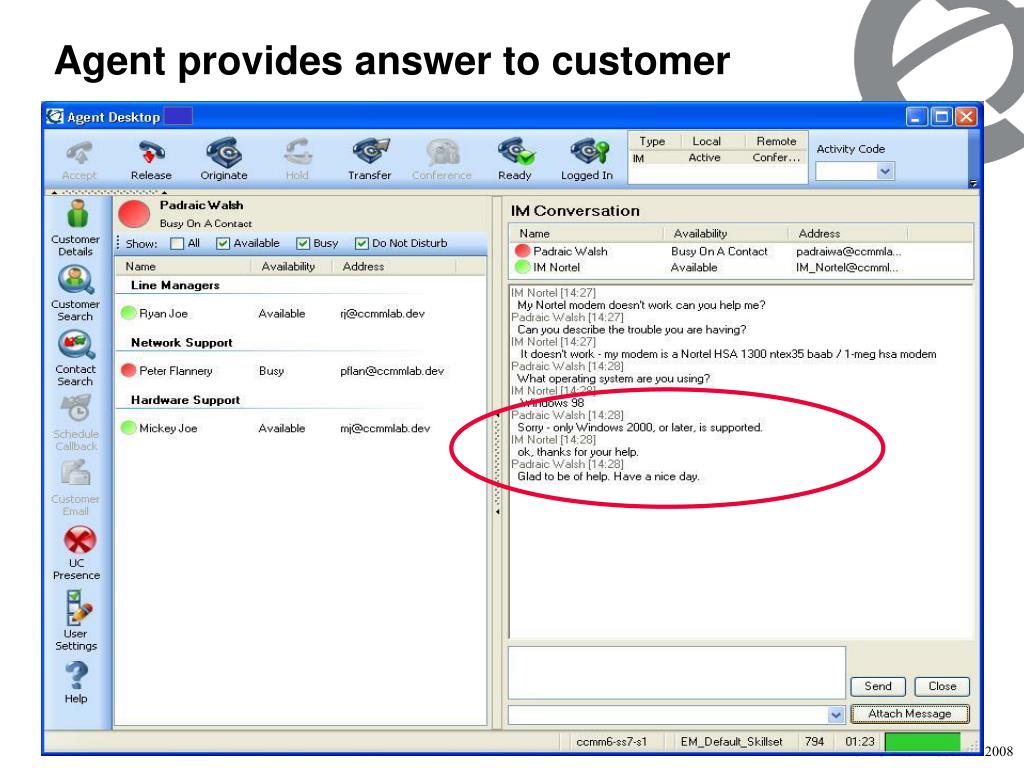Click the UC Presence icon
This screenshot has width=1024, height=768.
pos(80,540)
